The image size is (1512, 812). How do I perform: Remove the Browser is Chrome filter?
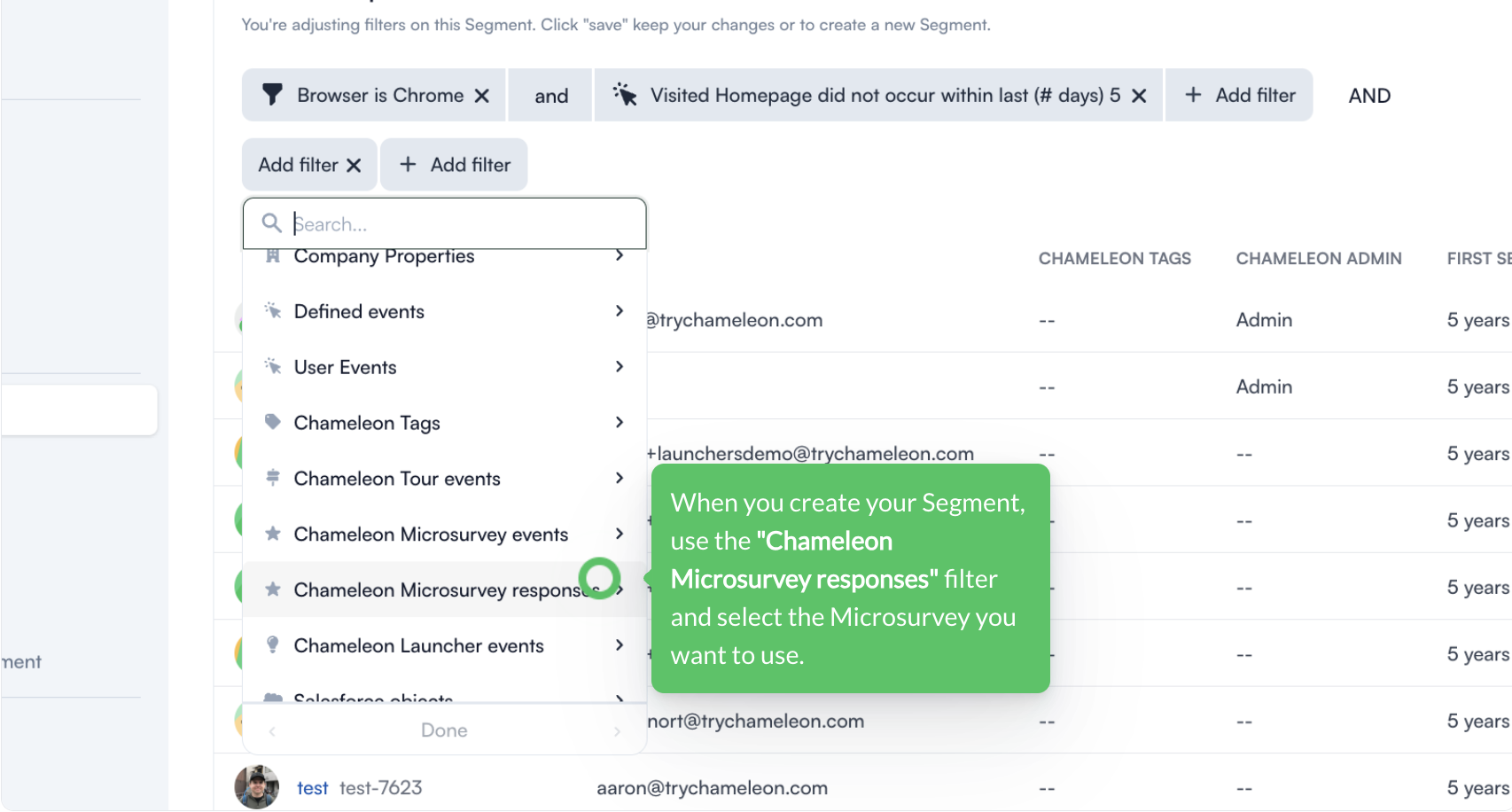(482, 96)
